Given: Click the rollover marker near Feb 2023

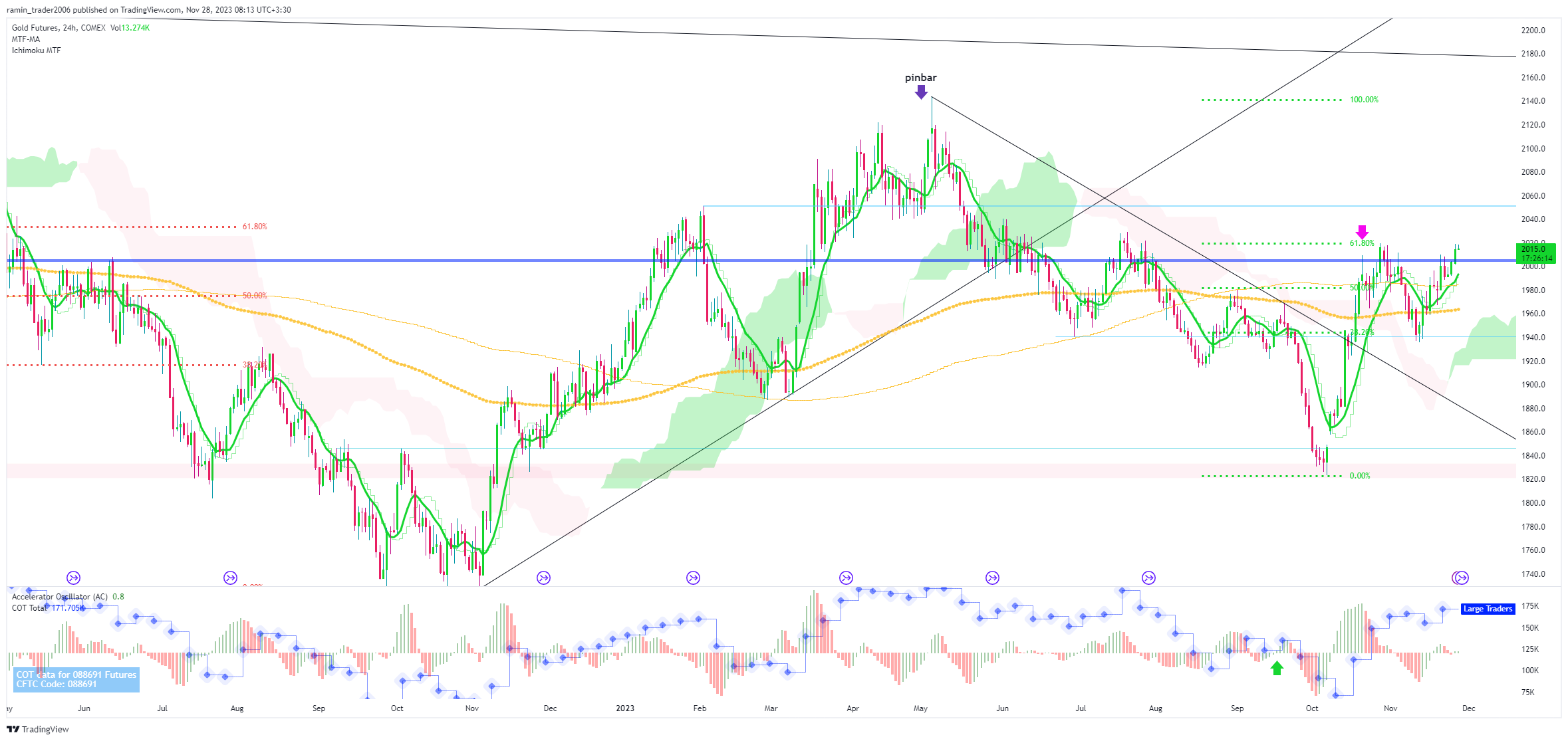Looking at the screenshot, I should pyautogui.click(x=693, y=578).
